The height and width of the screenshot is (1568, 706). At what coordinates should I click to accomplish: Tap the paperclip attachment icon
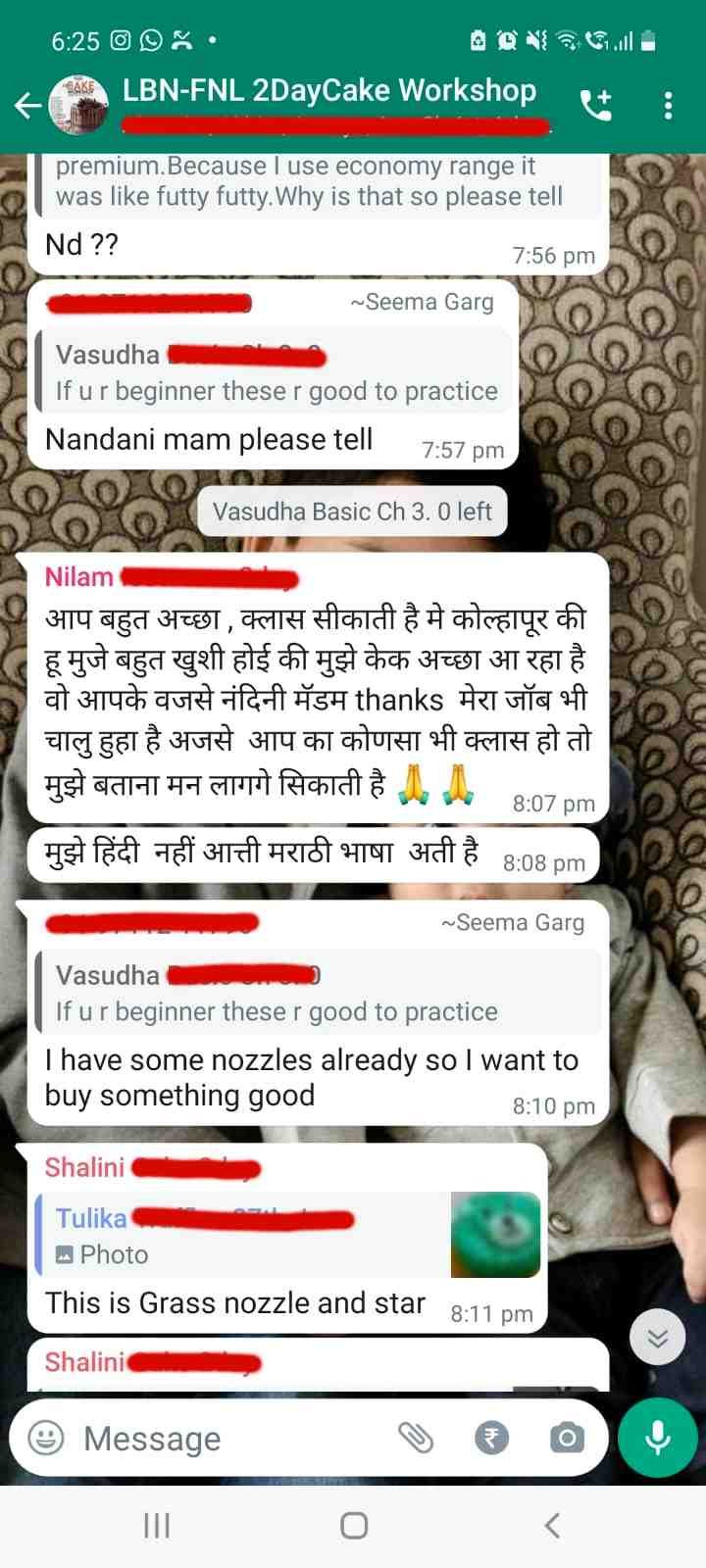pyautogui.click(x=416, y=1438)
